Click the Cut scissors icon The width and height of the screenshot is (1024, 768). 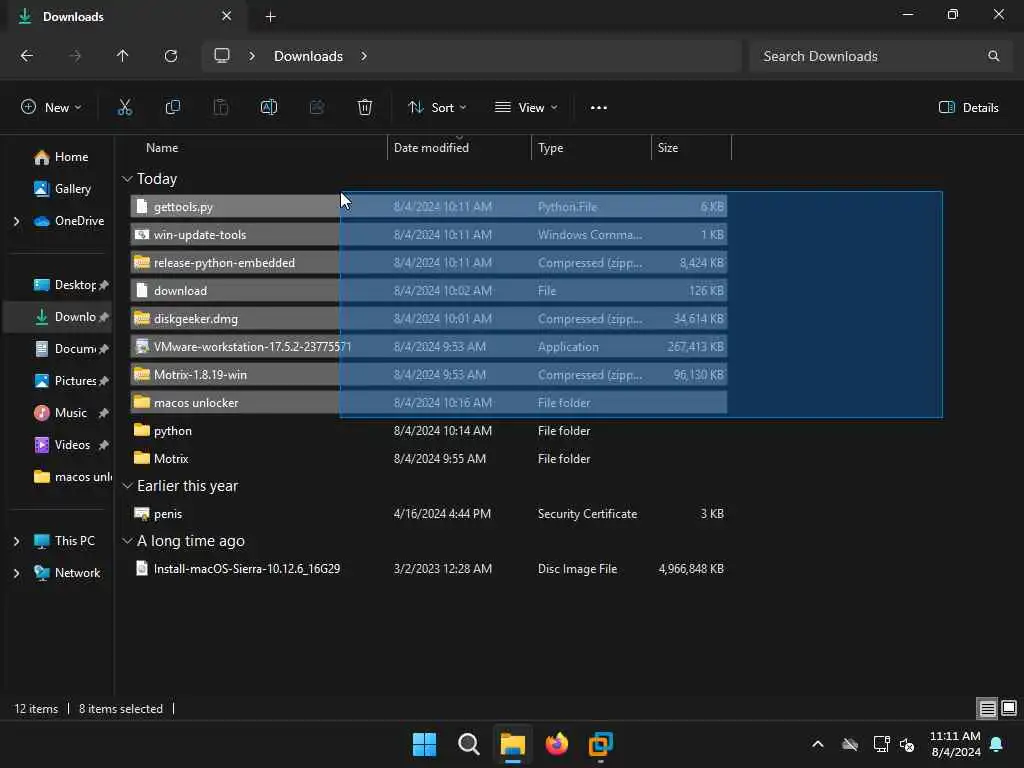coord(125,108)
